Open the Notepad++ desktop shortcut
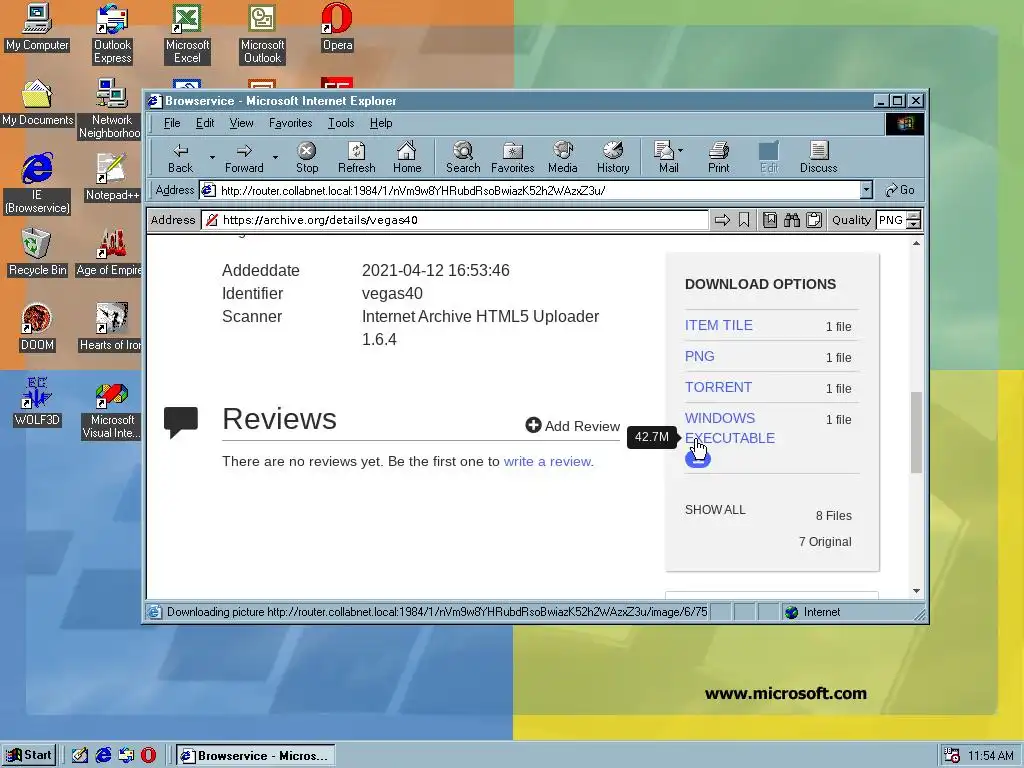The height and width of the screenshot is (768, 1024). 112,177
